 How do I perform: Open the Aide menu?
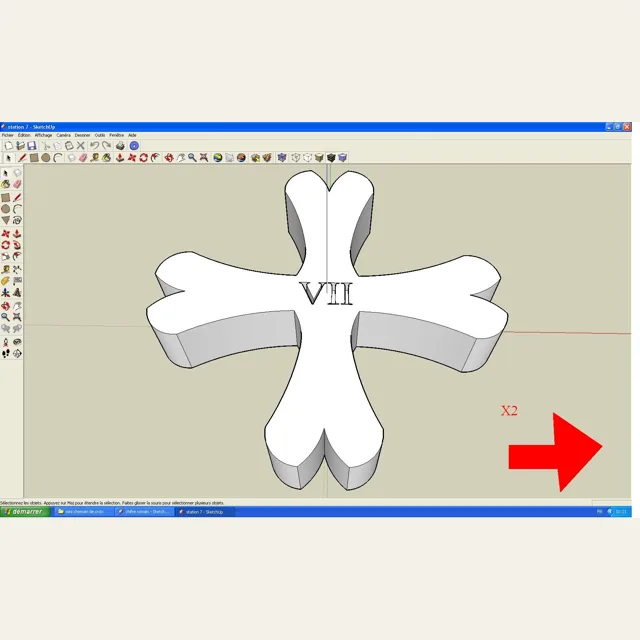click(x=132, y=135)
